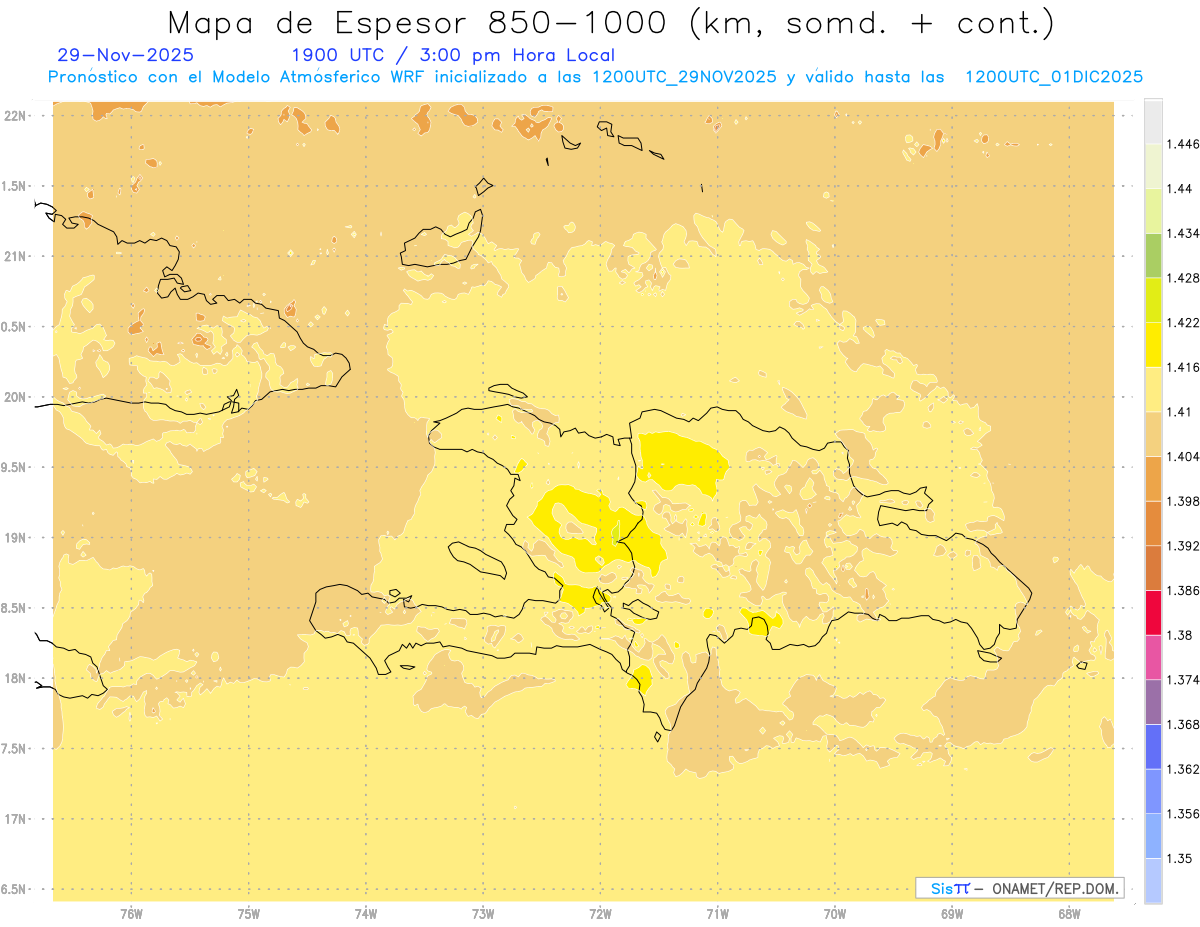This screenshot has width=1200, height=927.
Task: Click the legend value '1.428'
Action: point(1183,278)
